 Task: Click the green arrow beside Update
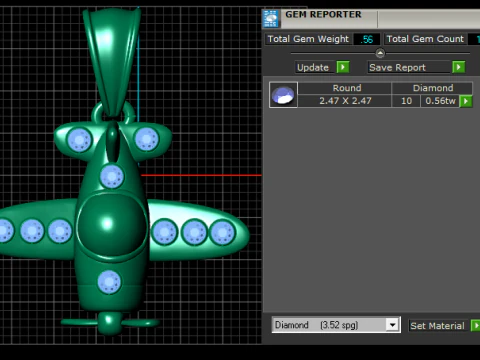343,67
